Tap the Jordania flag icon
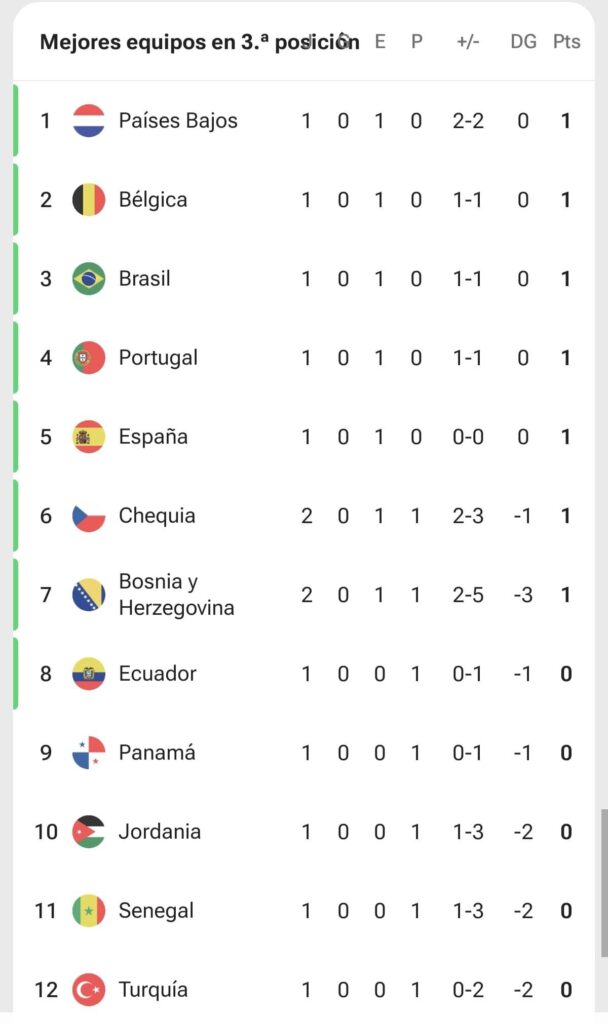This screenshot has width=608, height=1024. pyautogui.click(x=89, y=832)
